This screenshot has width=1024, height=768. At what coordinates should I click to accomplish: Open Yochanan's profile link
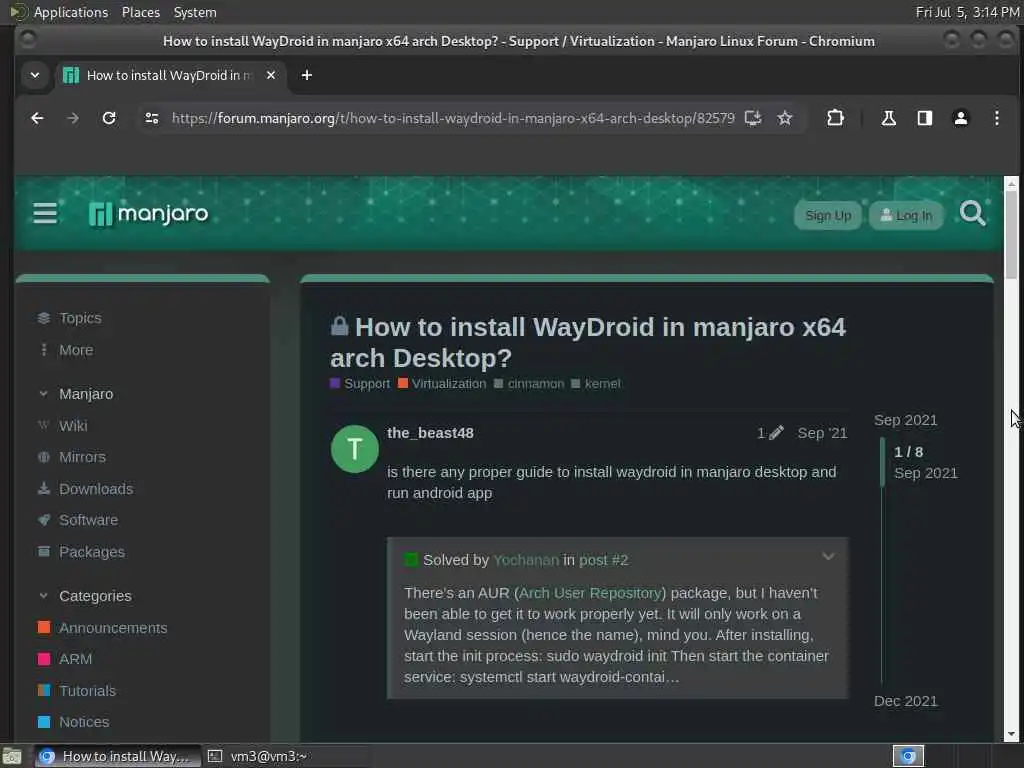pos(526,560)
